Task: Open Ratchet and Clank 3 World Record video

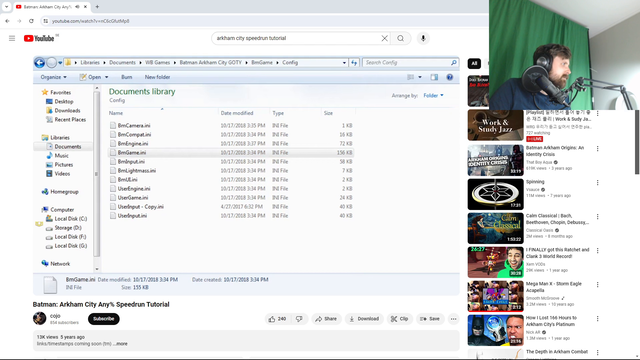Action: pyautogui.click(x=495, y=262)
